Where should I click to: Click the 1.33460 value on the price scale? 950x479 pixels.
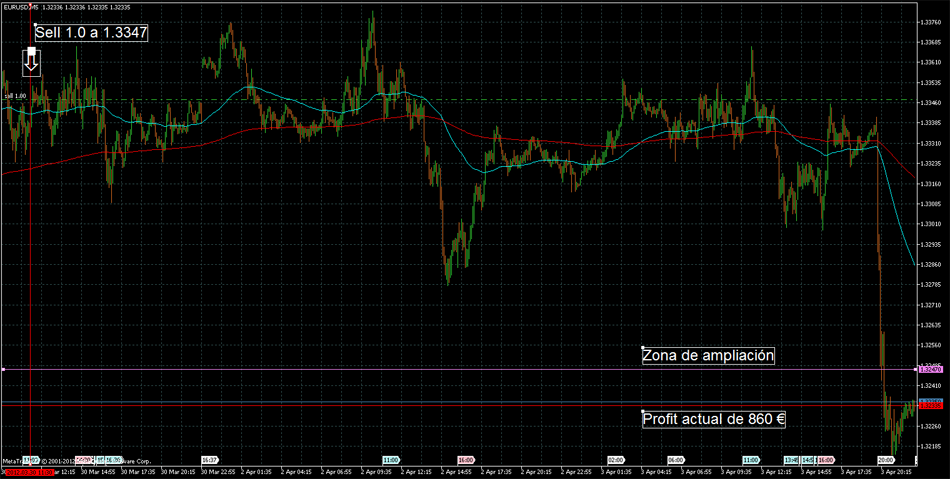(930, 103)
